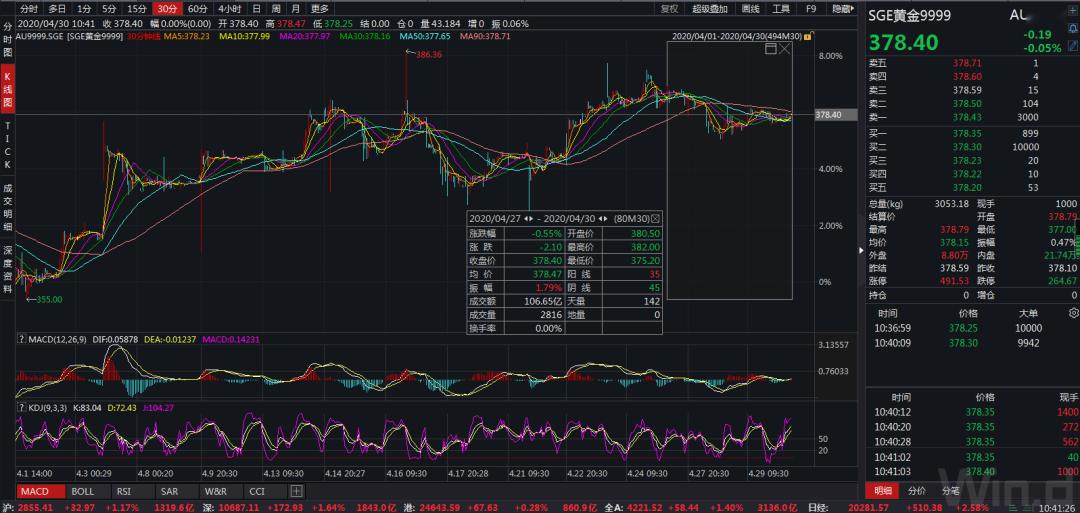The width and height of the screenshot is (1080, 513).
Task: Click the MA30:378.16 legend label
Action: click(365, 36)
